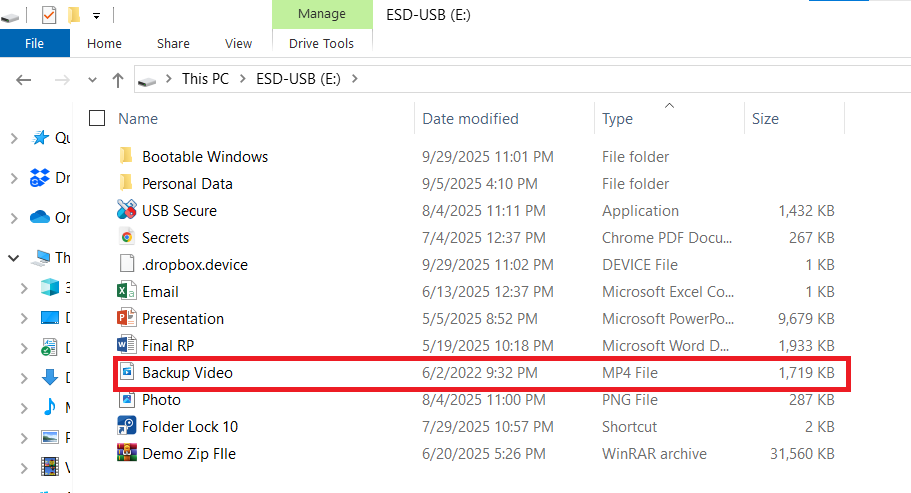
Task: Click the Forward arrow button
Action: [x=62, y=80]
